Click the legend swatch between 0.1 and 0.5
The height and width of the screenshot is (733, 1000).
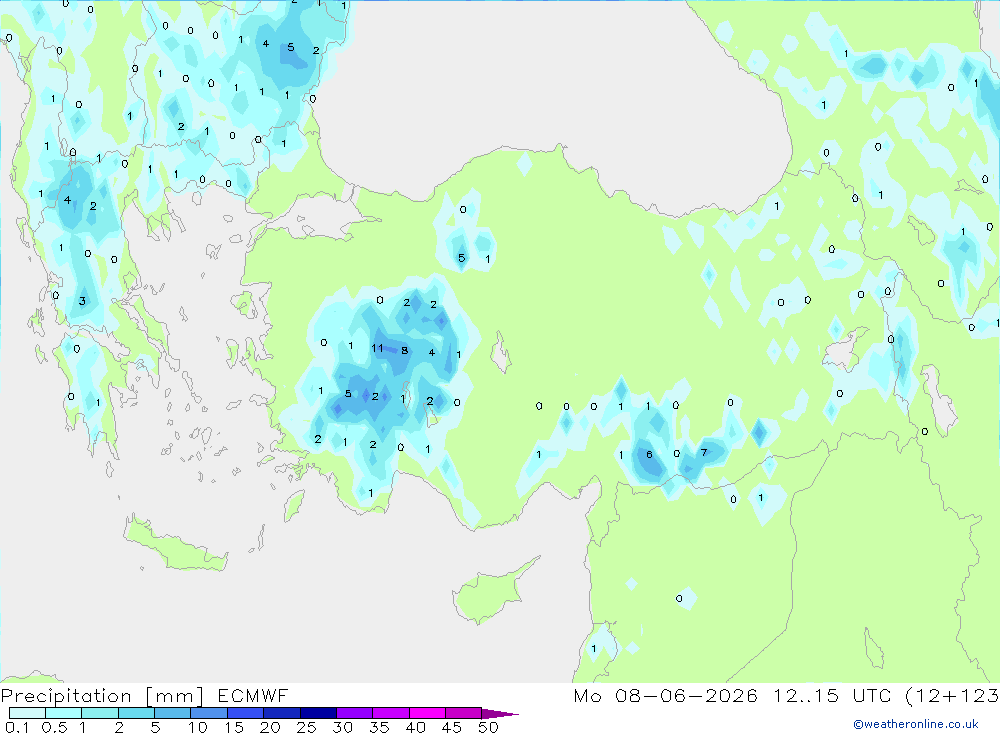click(x=27, y=713)
